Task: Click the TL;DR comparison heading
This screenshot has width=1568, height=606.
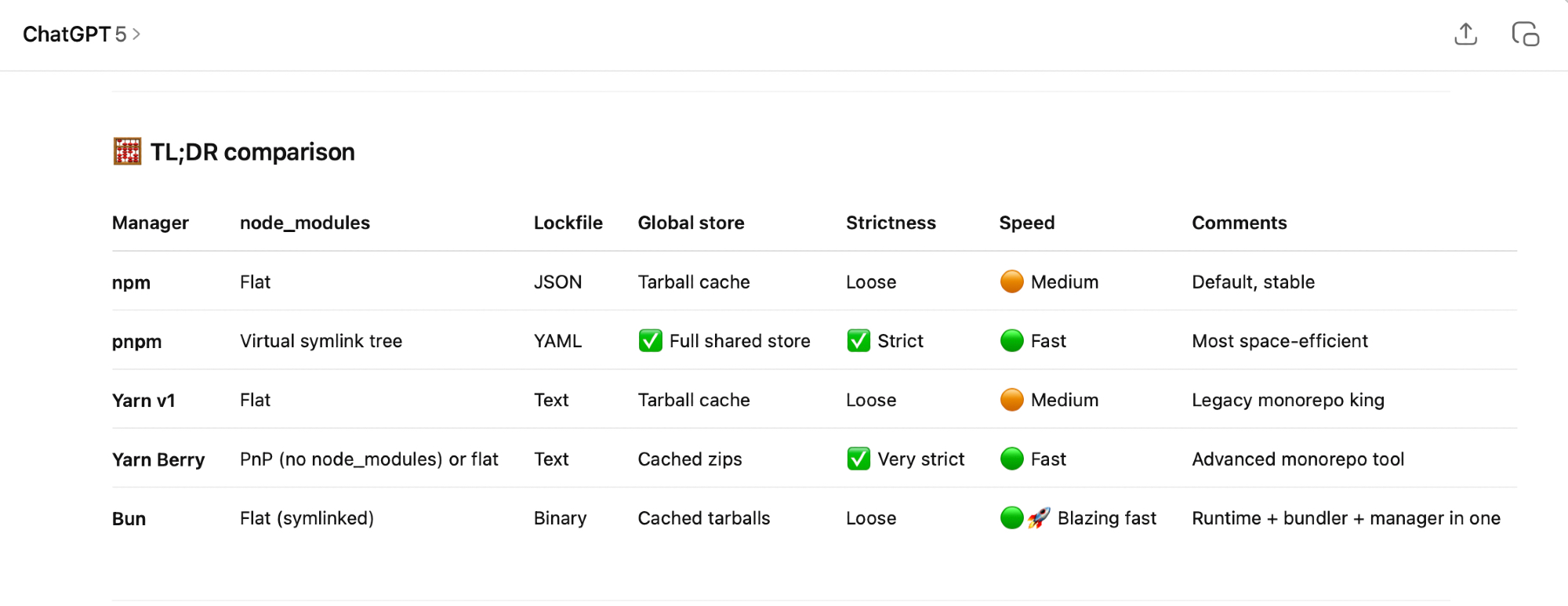Action: point(252,152)
